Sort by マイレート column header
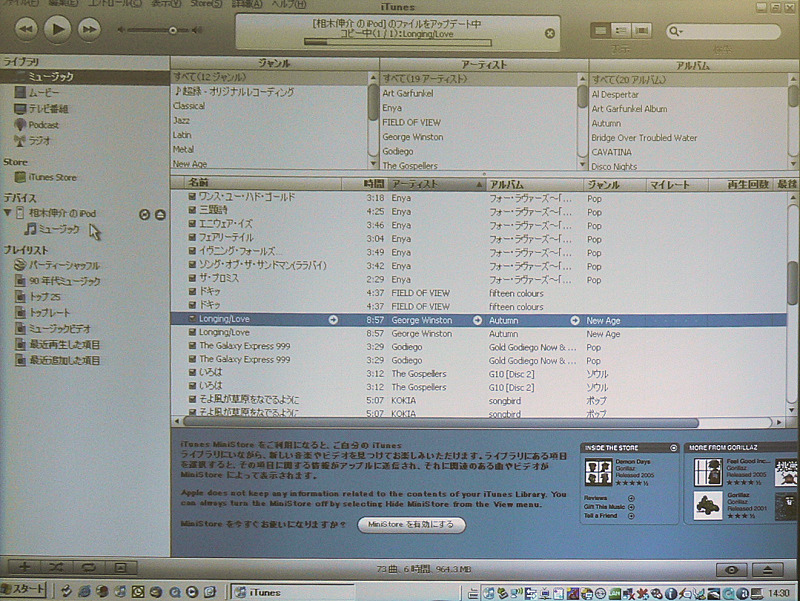The width and height of the screenshot is (800, 601). (x=677, y=185)
